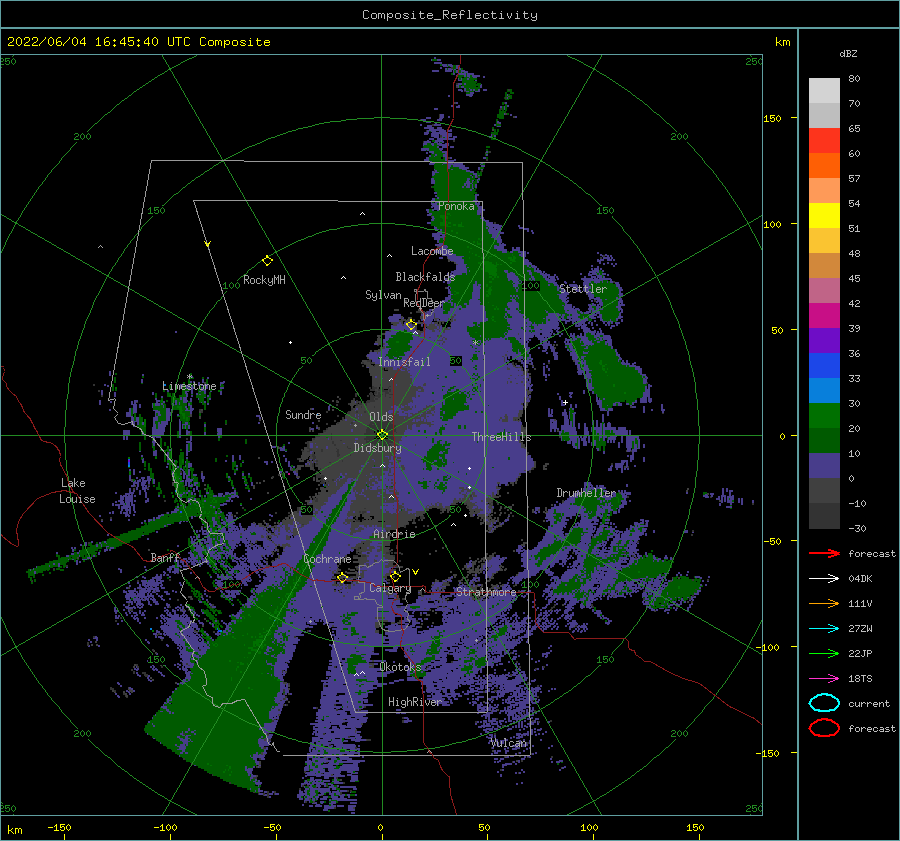This screenshot has width=900, height=841.
Task: Click the yellow diamond marker below RedDeer
Action: [411, 325]
